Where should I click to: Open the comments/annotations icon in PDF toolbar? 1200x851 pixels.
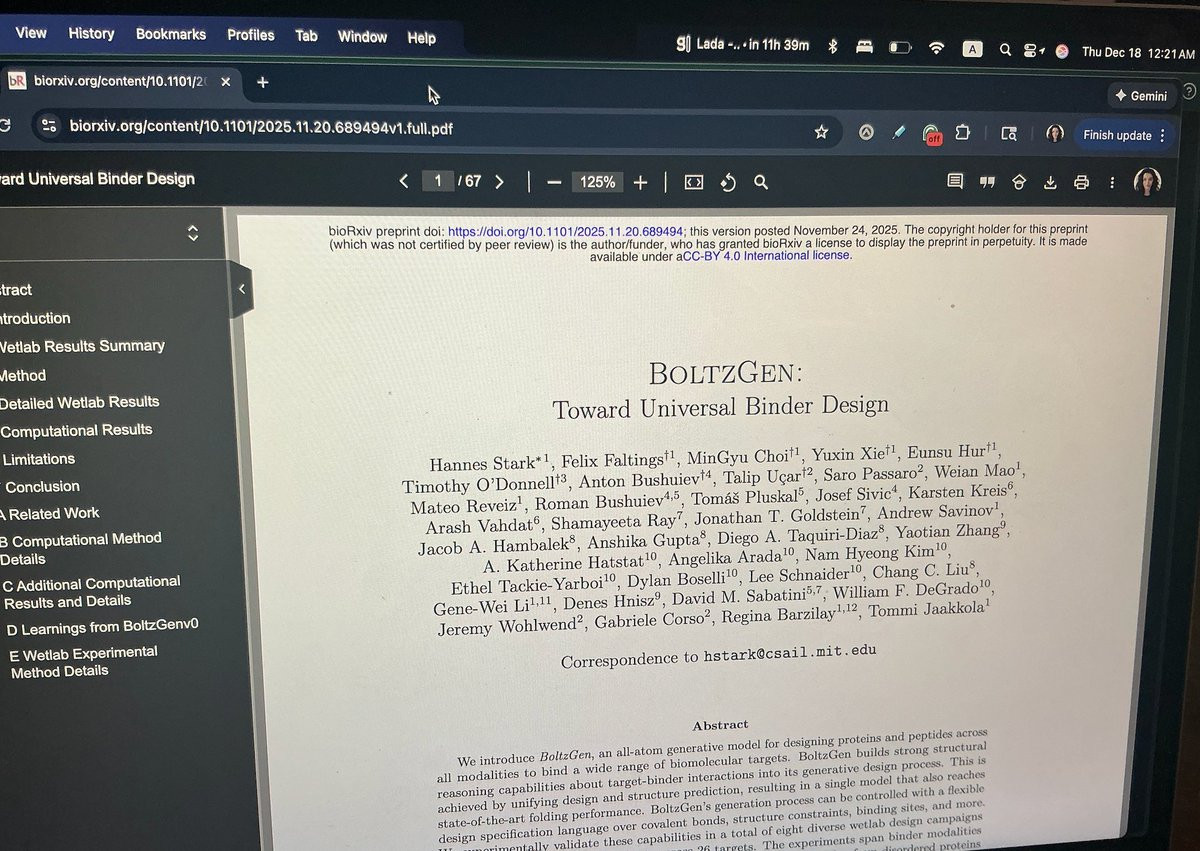[955, 181]
